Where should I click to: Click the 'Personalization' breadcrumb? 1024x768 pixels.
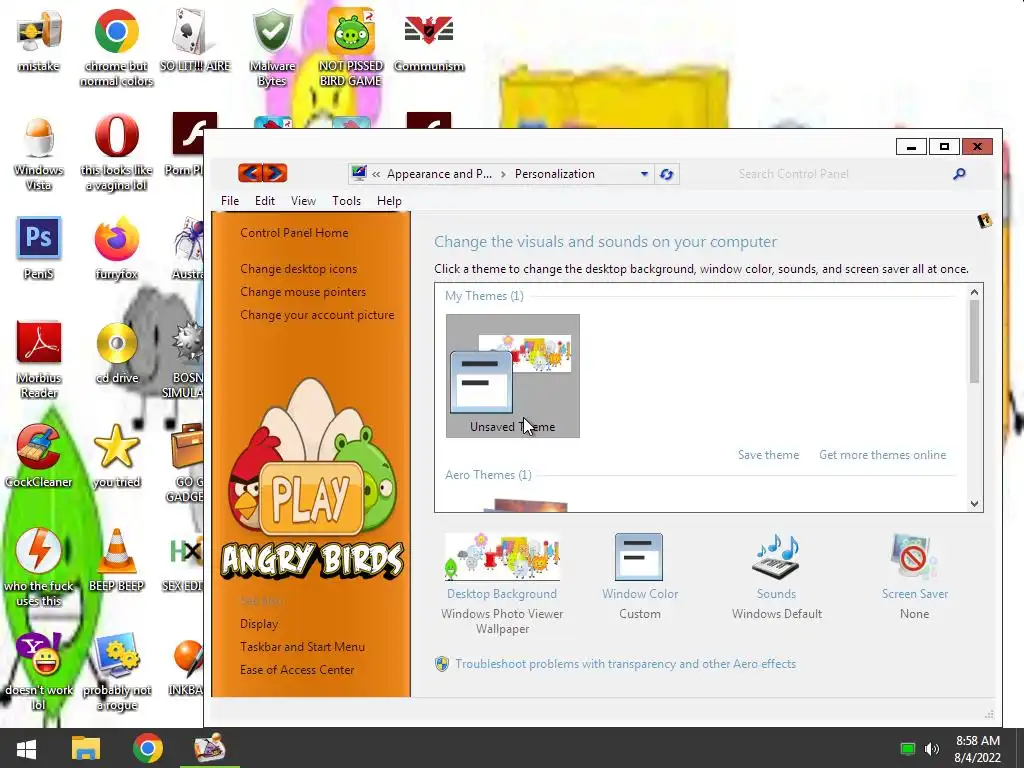(x=554, y=174)
